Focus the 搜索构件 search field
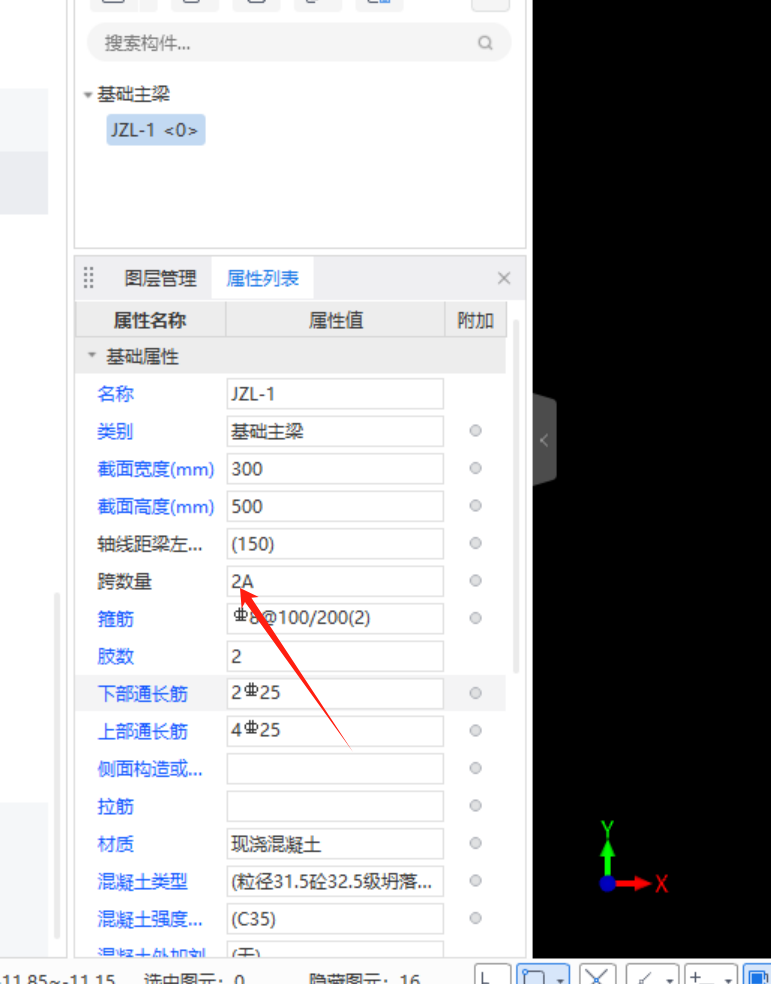771x984 pixels. (299, 43)
